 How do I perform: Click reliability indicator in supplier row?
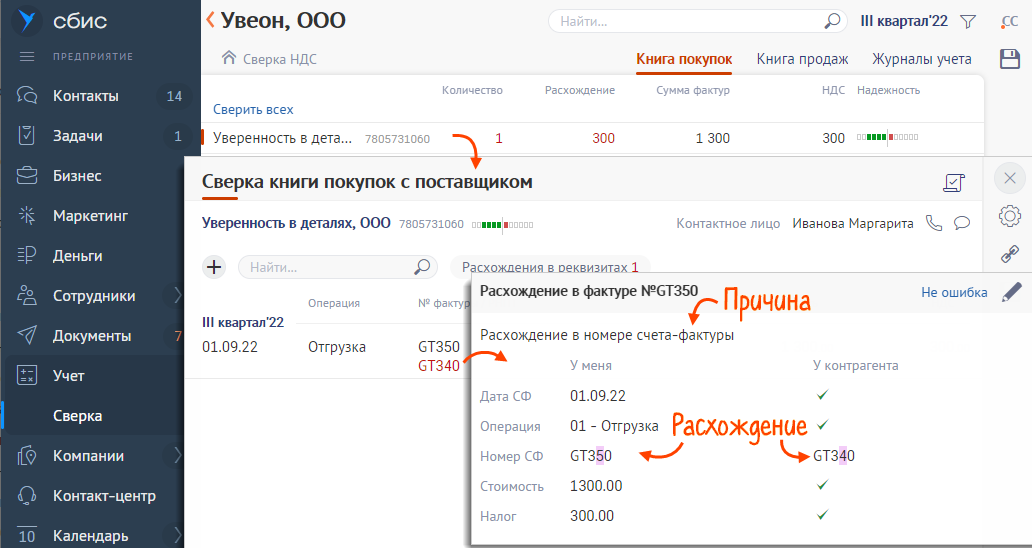[x=887, y=137]
